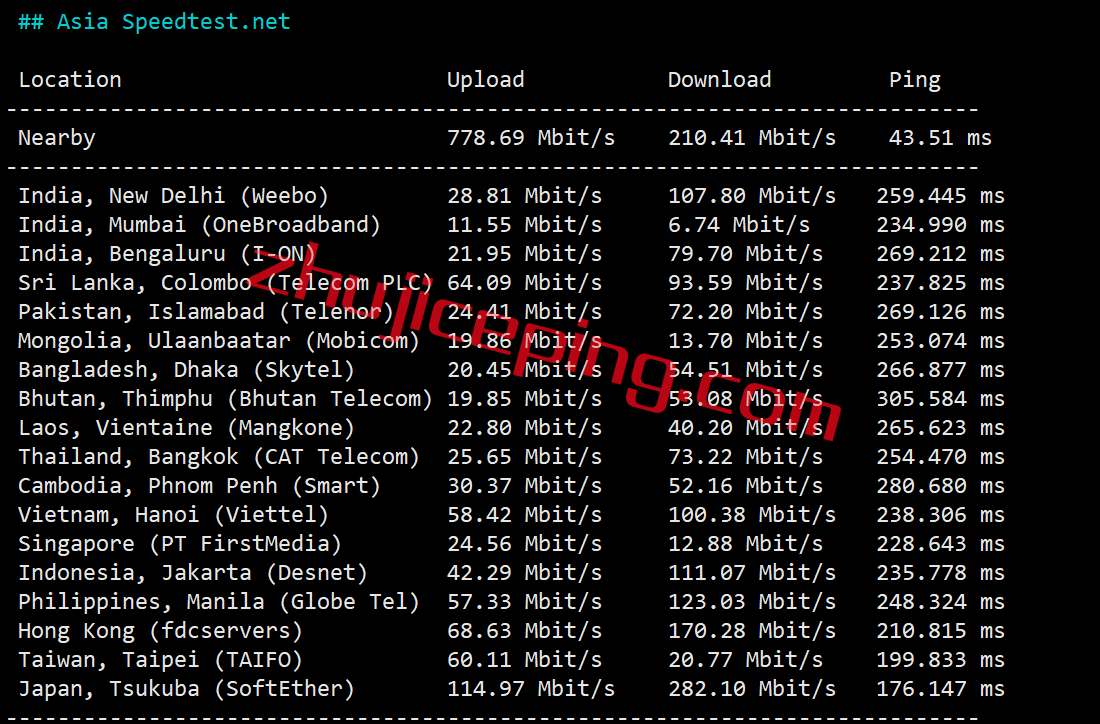1100x724 pixels.
Task: Click Colombo download '93.59 Mbit/s'
Action: click(745, 283)
